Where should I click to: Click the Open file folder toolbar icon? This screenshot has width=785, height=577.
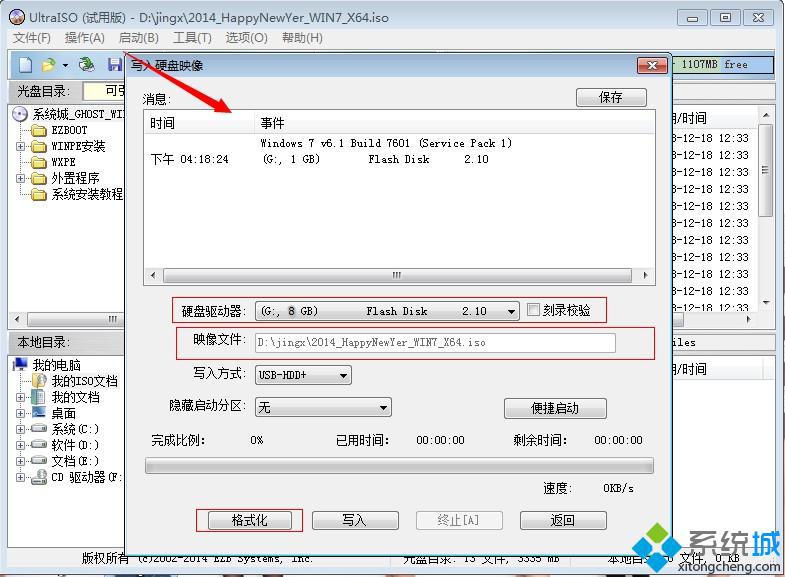[47, 65]
